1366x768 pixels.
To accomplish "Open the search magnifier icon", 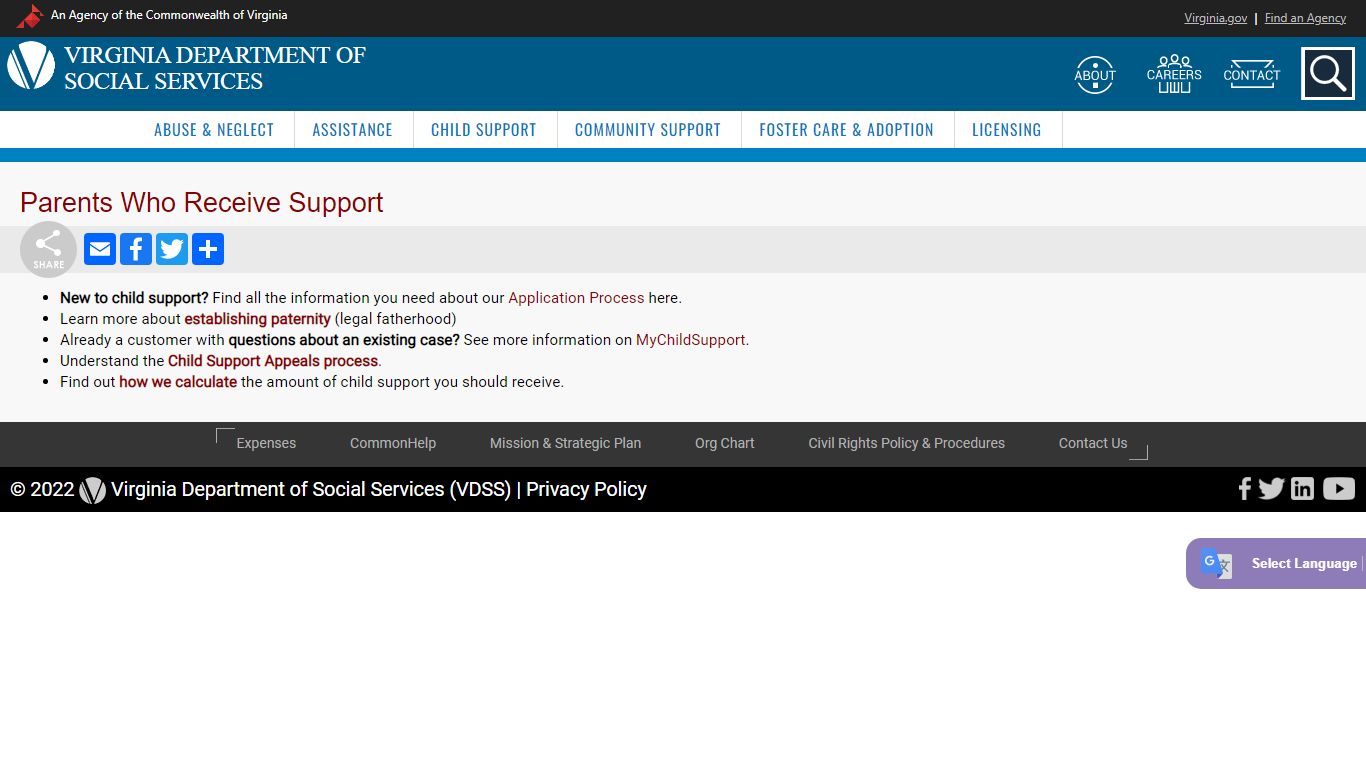I will point(1328,74).
